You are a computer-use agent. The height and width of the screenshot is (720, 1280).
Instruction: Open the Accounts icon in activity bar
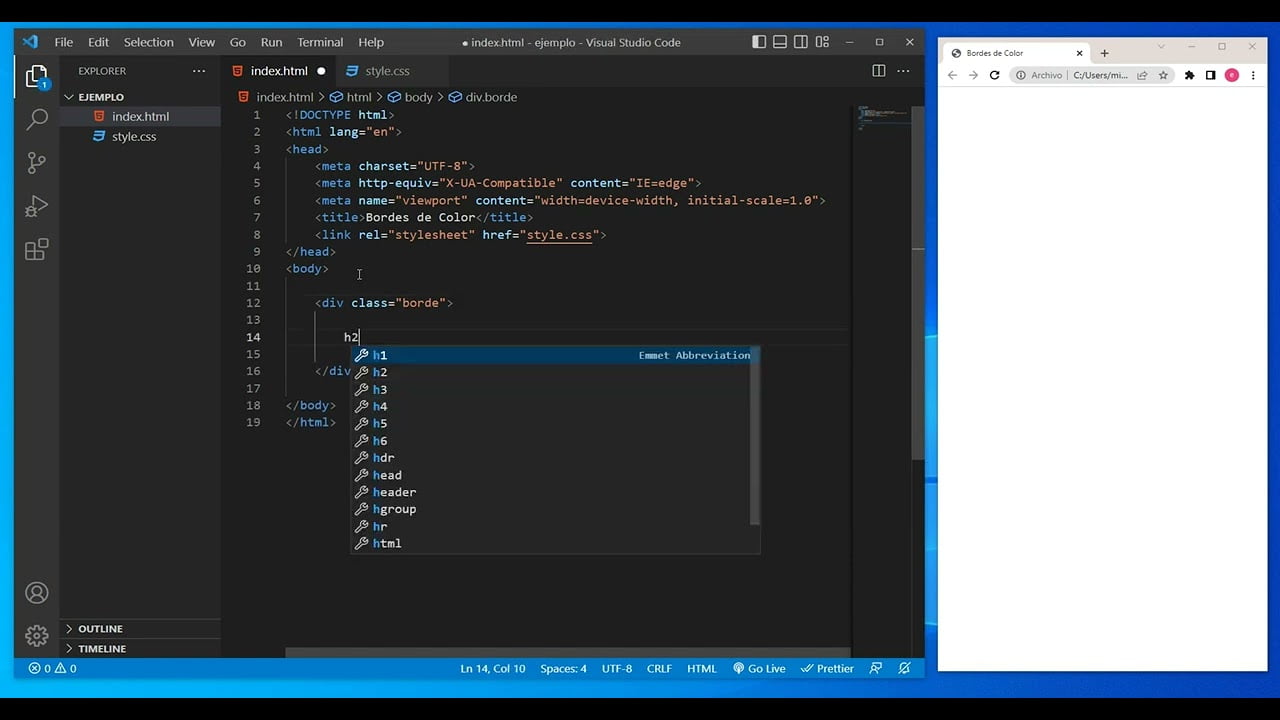(37, 593)
